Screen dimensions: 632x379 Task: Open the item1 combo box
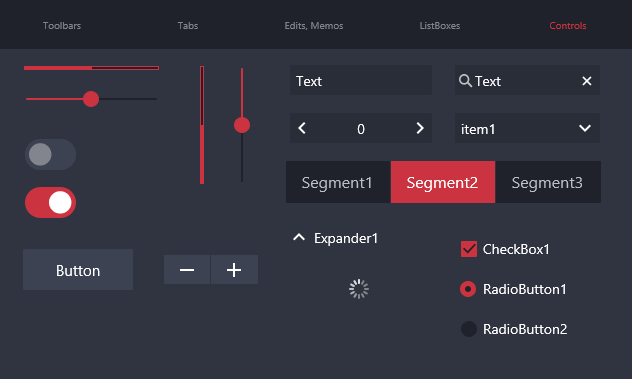pos(527,128)
